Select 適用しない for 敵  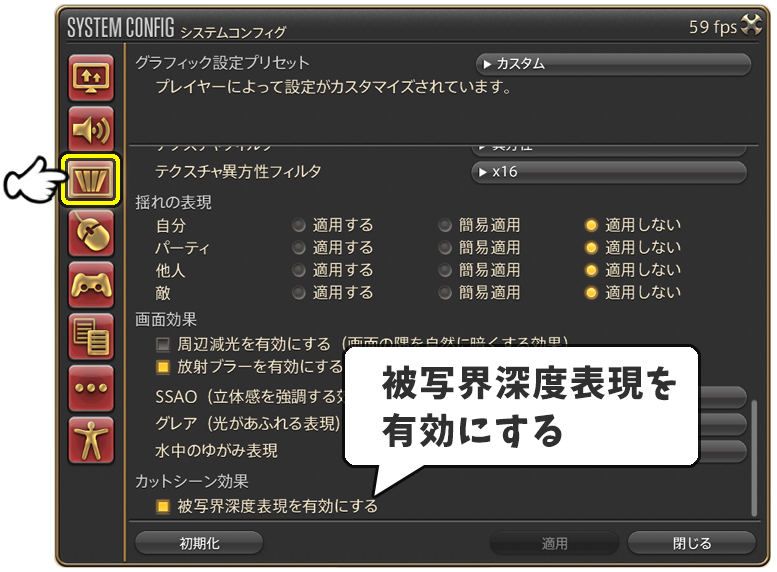point(591,293)
